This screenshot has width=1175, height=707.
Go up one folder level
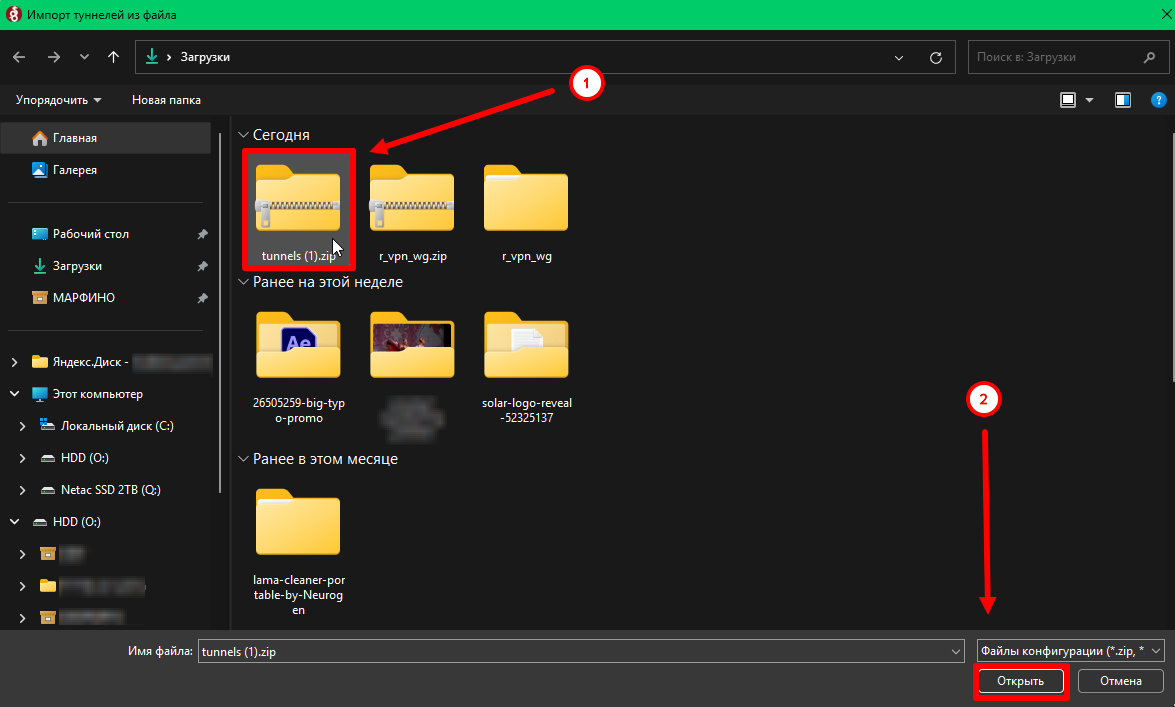coord(113,57)
